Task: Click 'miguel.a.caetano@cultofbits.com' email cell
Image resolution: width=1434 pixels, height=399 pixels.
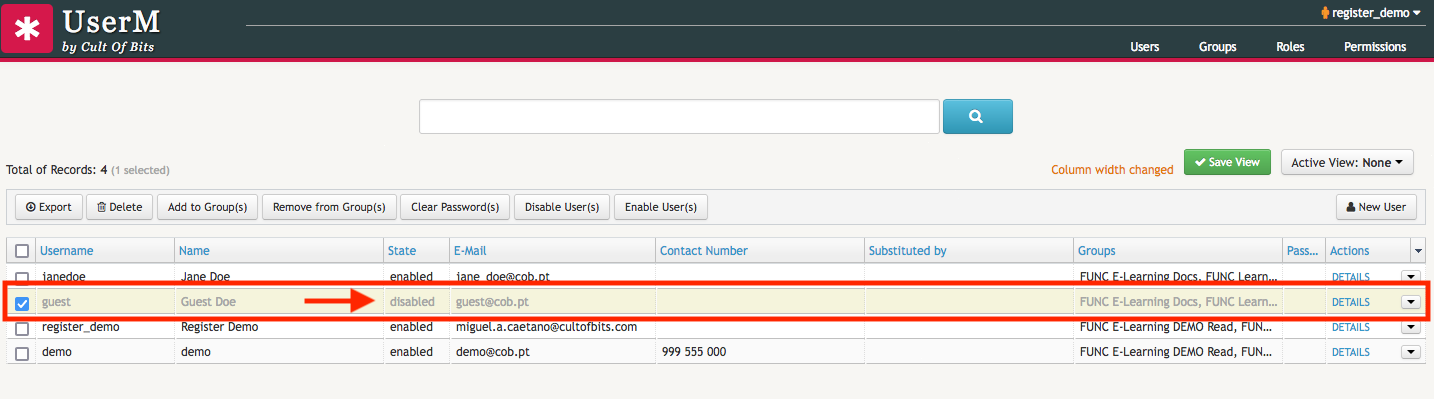Action: 546,327
